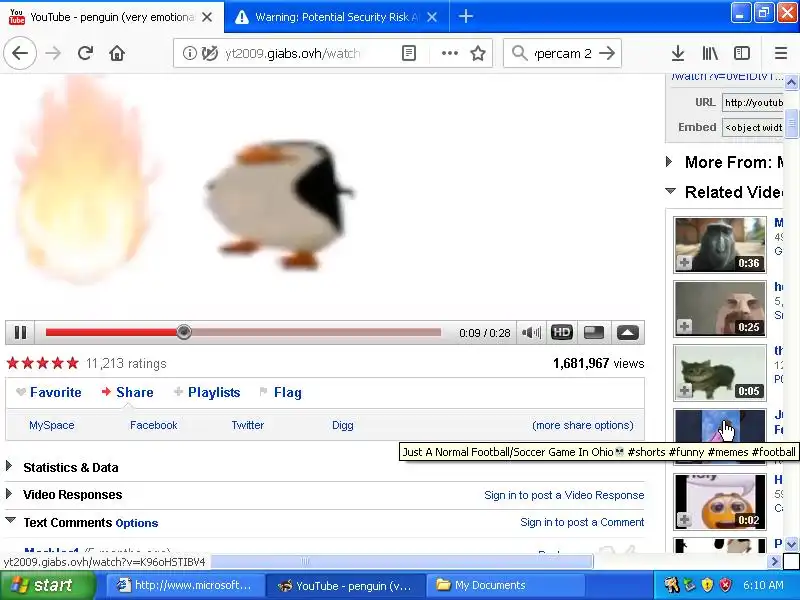800x600 pixels.
Task: Open My Documents from the taskbar
Action: 504,585
